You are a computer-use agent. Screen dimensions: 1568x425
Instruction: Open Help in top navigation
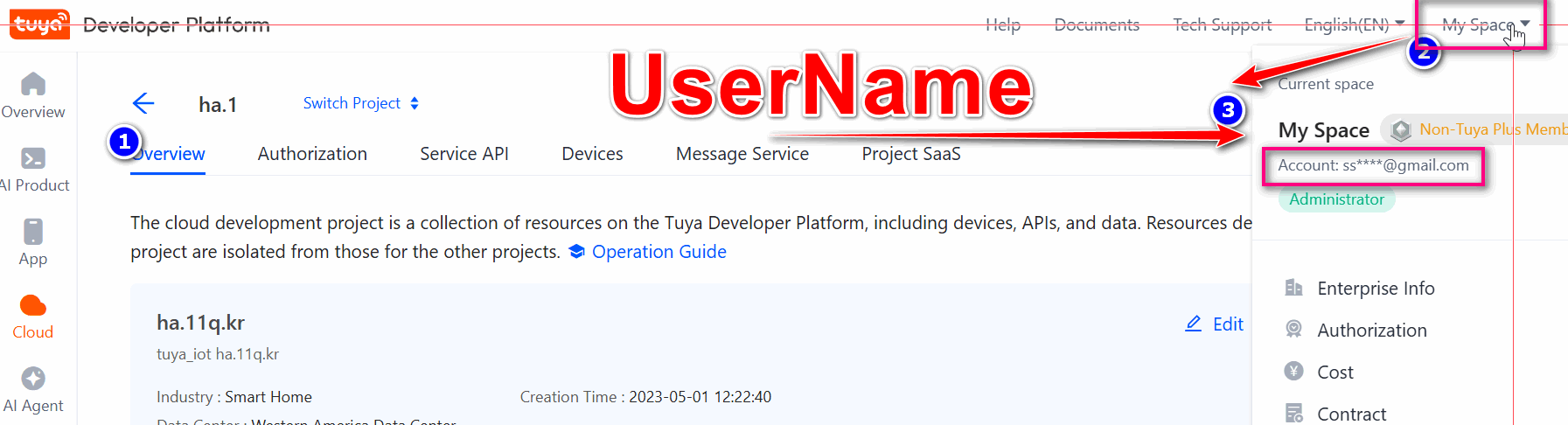(1003, 24)
